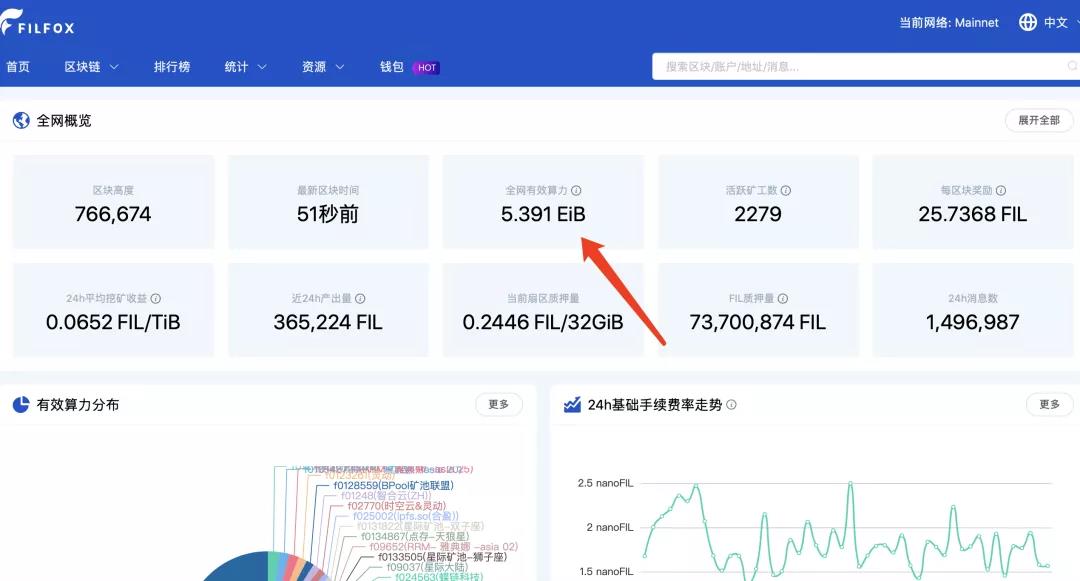Screen dimensions: 1080x581
Task: Click 更多 next to 有效算力分布
Action: coord(497,405)
